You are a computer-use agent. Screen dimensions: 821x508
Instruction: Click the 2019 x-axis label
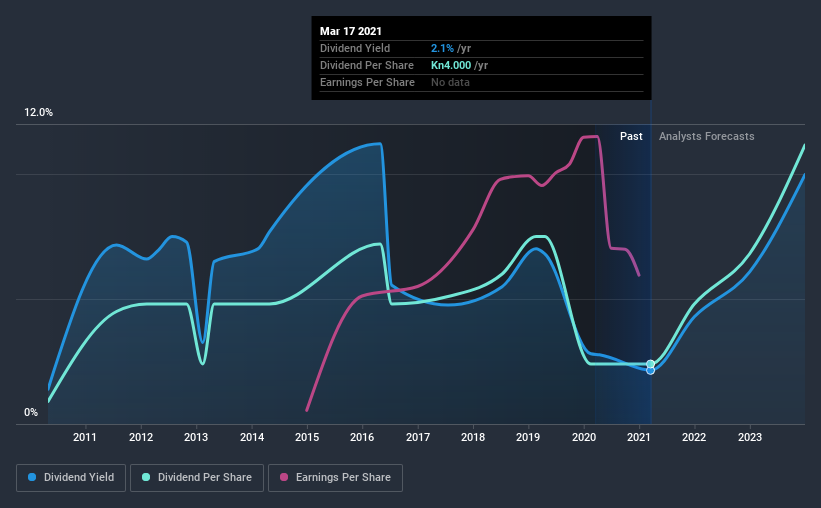point(528,437)
